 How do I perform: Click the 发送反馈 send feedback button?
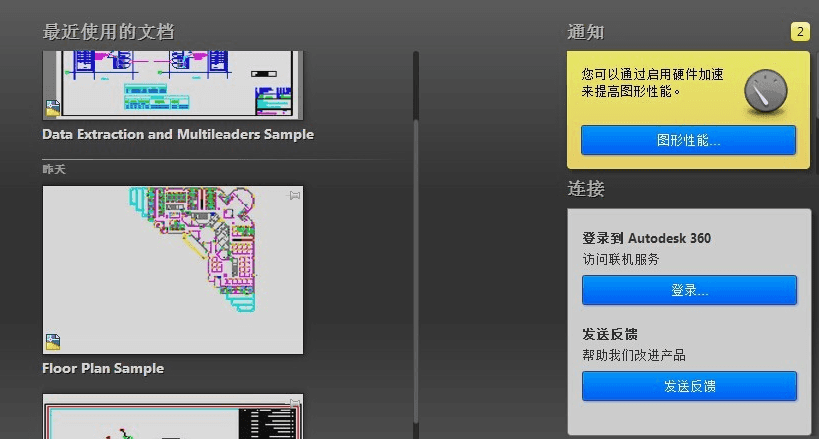click(688, 386)
